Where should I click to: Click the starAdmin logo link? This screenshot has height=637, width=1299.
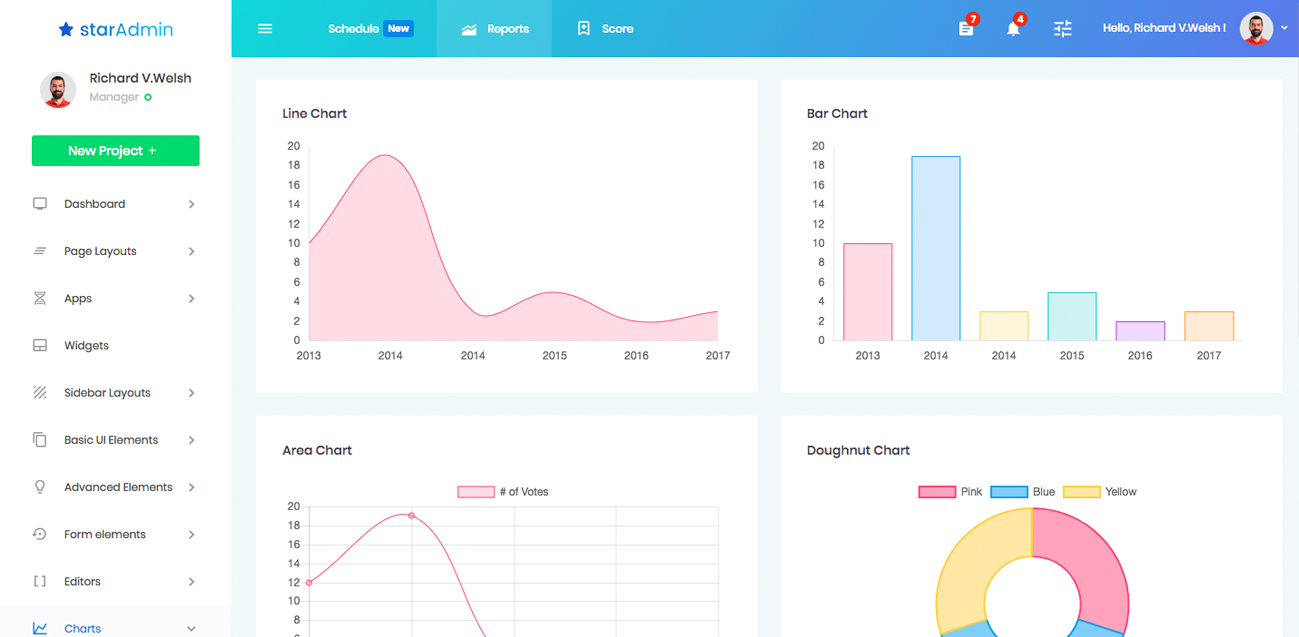[x=115, y=30]
